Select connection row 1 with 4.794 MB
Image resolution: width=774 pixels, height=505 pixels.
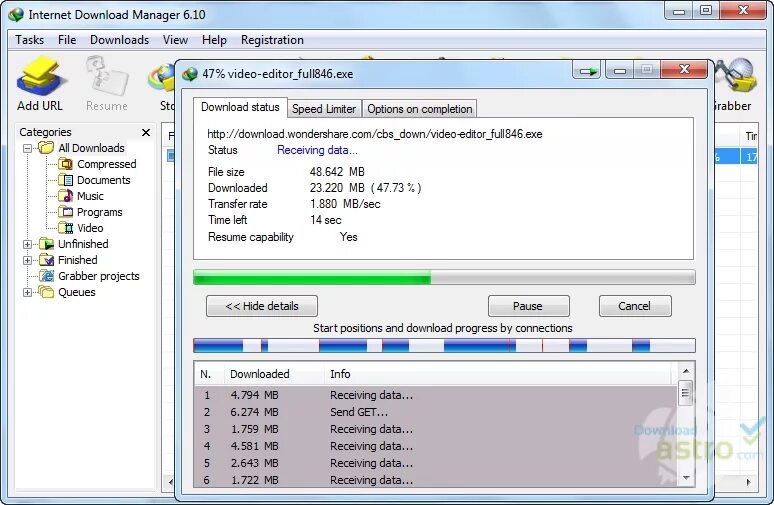click(437, 395)
